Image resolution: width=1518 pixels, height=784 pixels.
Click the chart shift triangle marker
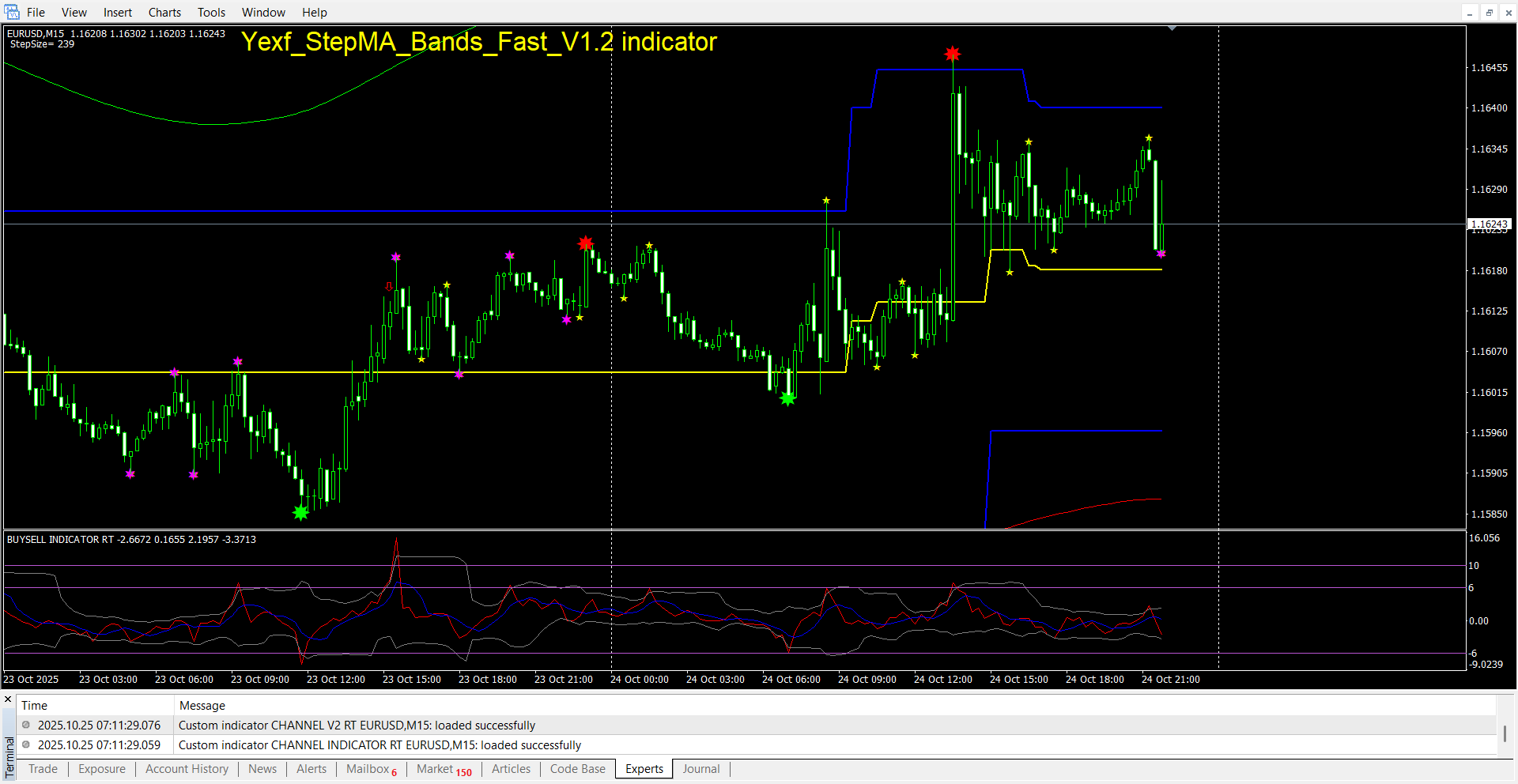tap(1172, 28)
